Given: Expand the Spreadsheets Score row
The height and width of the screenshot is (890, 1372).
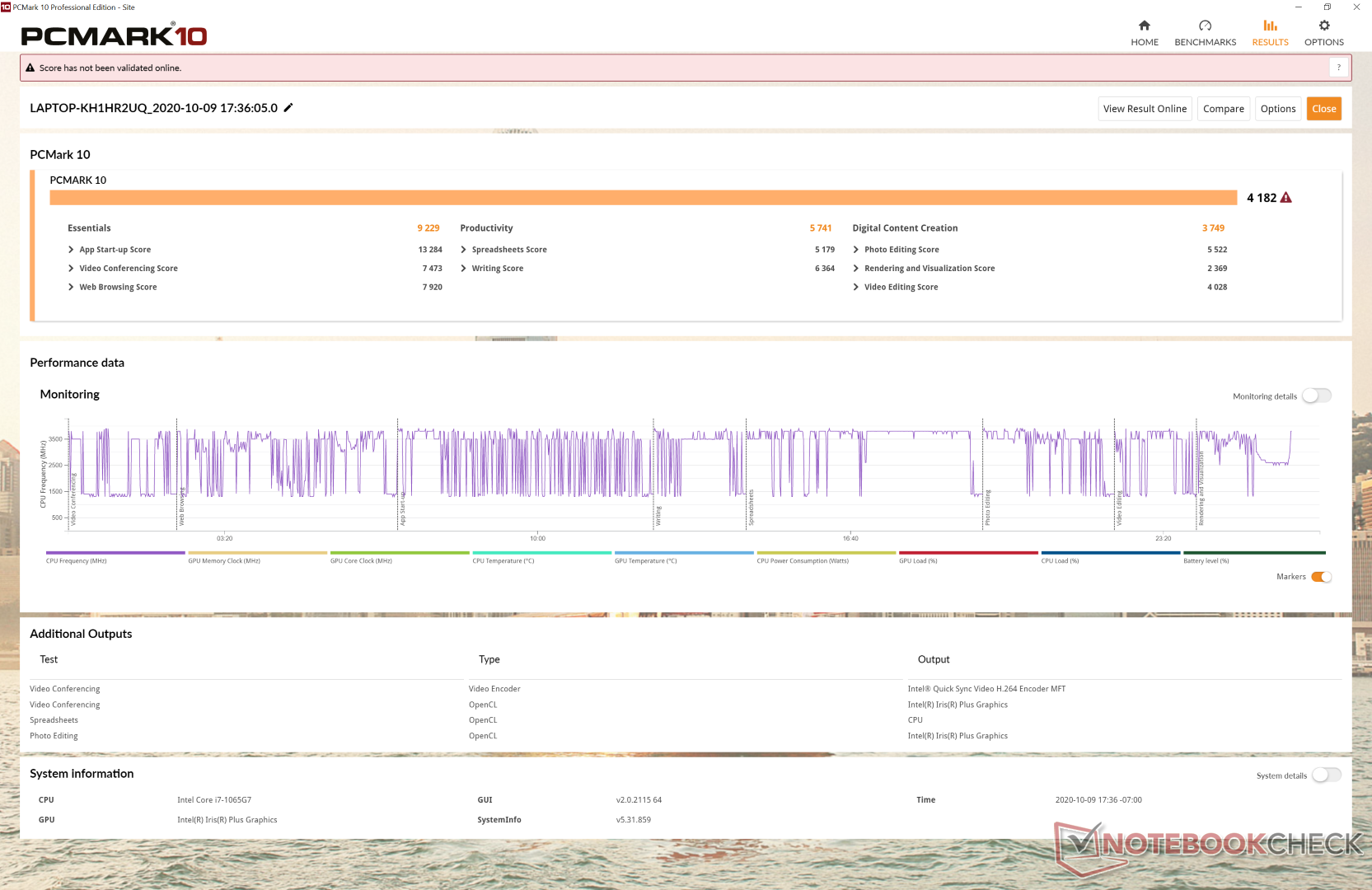Looking at the screenshot, I should pos(464,250).
